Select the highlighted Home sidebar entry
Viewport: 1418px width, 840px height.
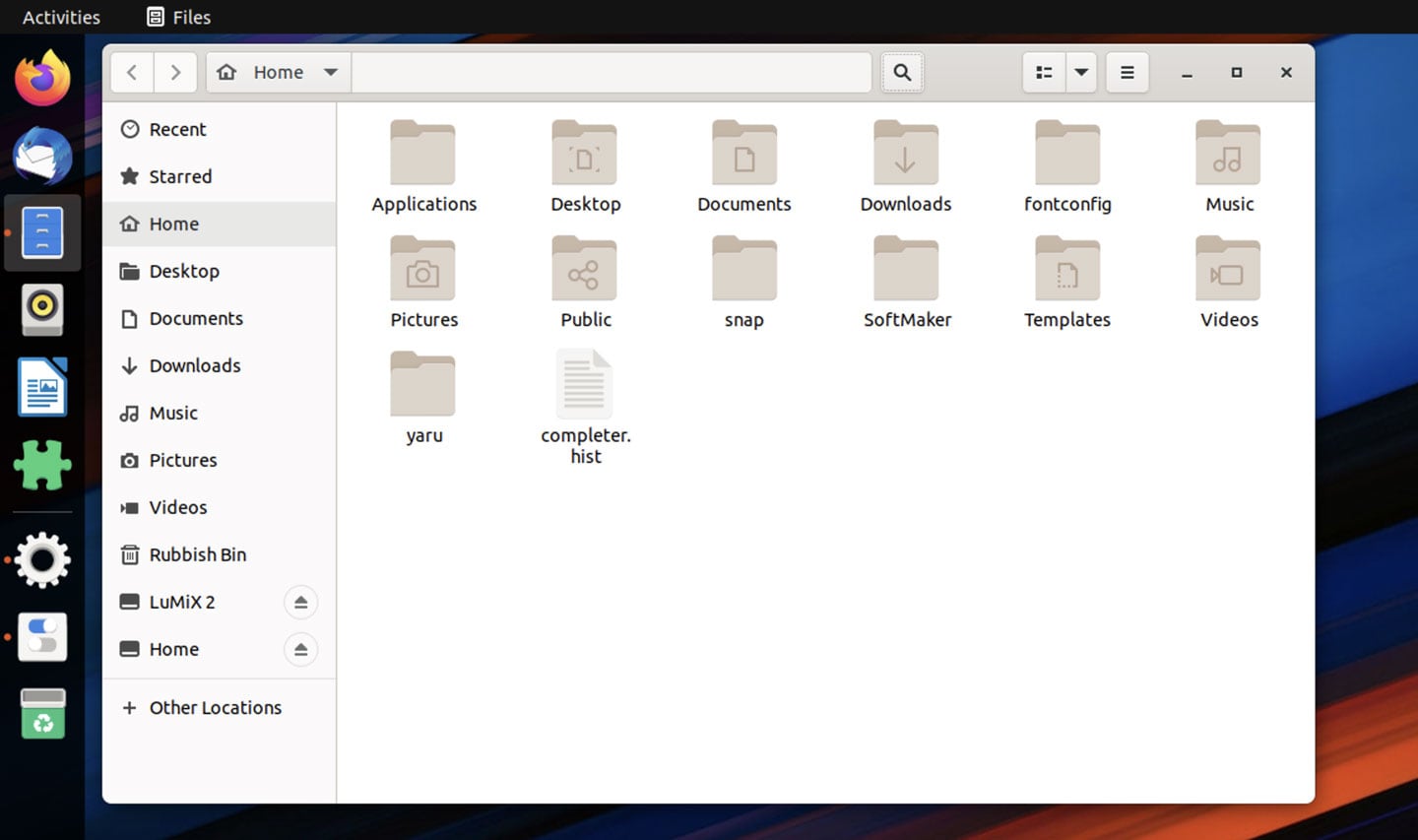click(219, 224)
